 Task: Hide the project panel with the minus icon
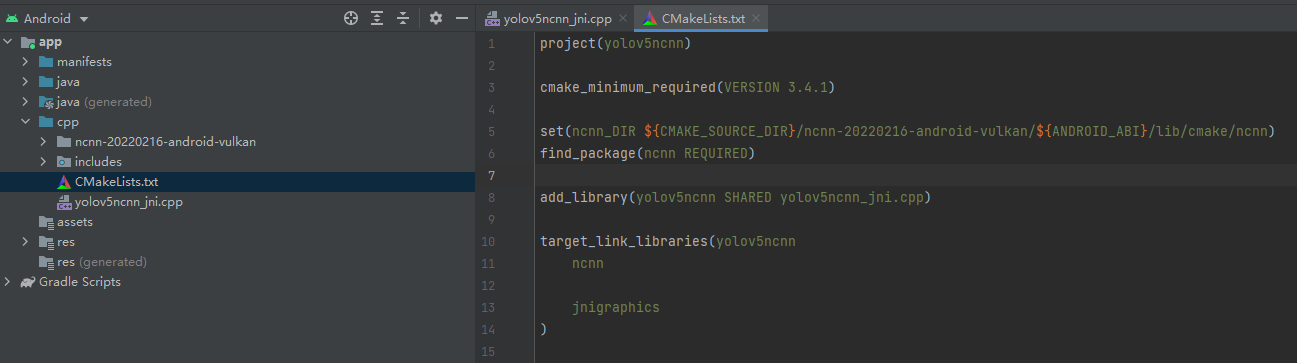click(x=462, y=18)
